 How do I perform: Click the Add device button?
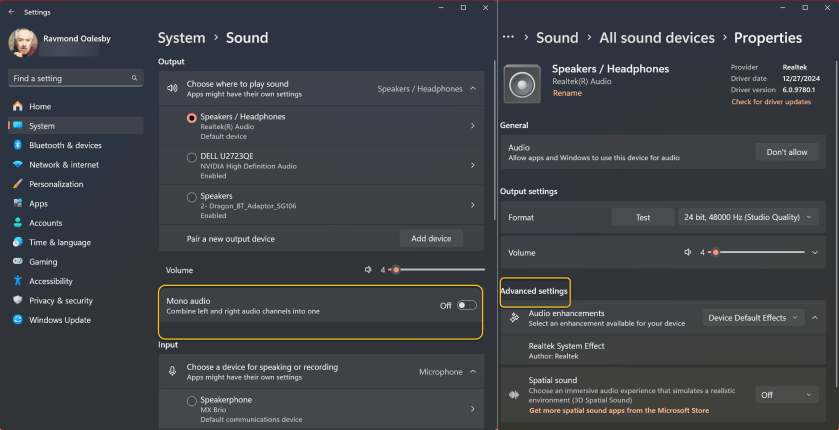[431, 239]
